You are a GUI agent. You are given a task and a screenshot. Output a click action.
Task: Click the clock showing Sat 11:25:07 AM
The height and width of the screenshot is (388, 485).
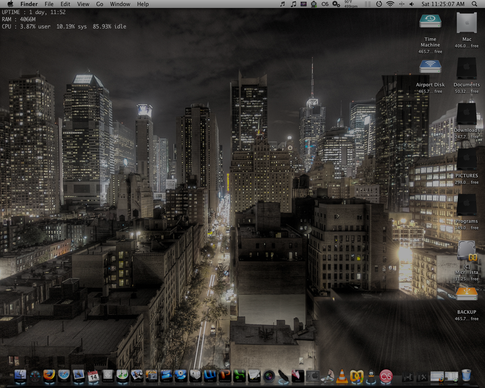click(443, 4)
